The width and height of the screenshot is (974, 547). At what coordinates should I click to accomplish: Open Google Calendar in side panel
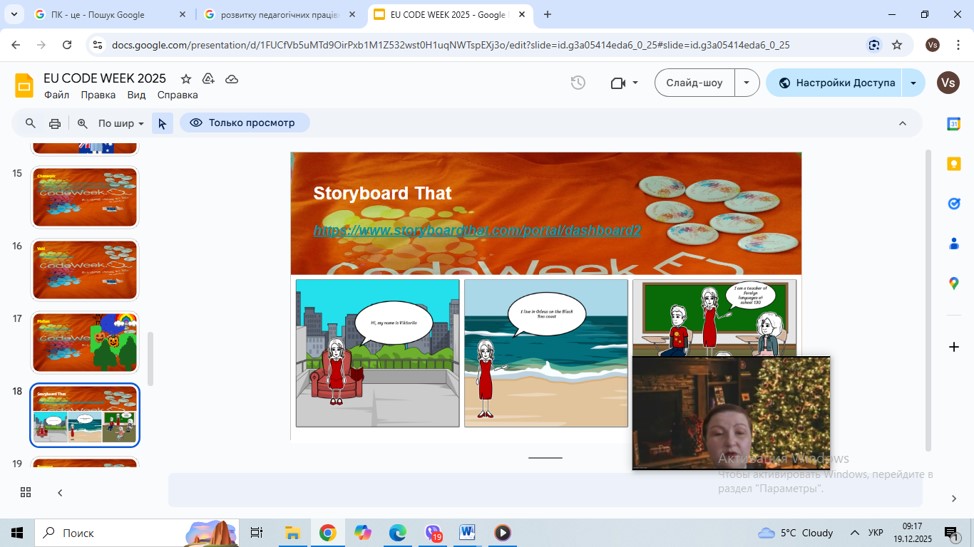[x=953, y=124]
